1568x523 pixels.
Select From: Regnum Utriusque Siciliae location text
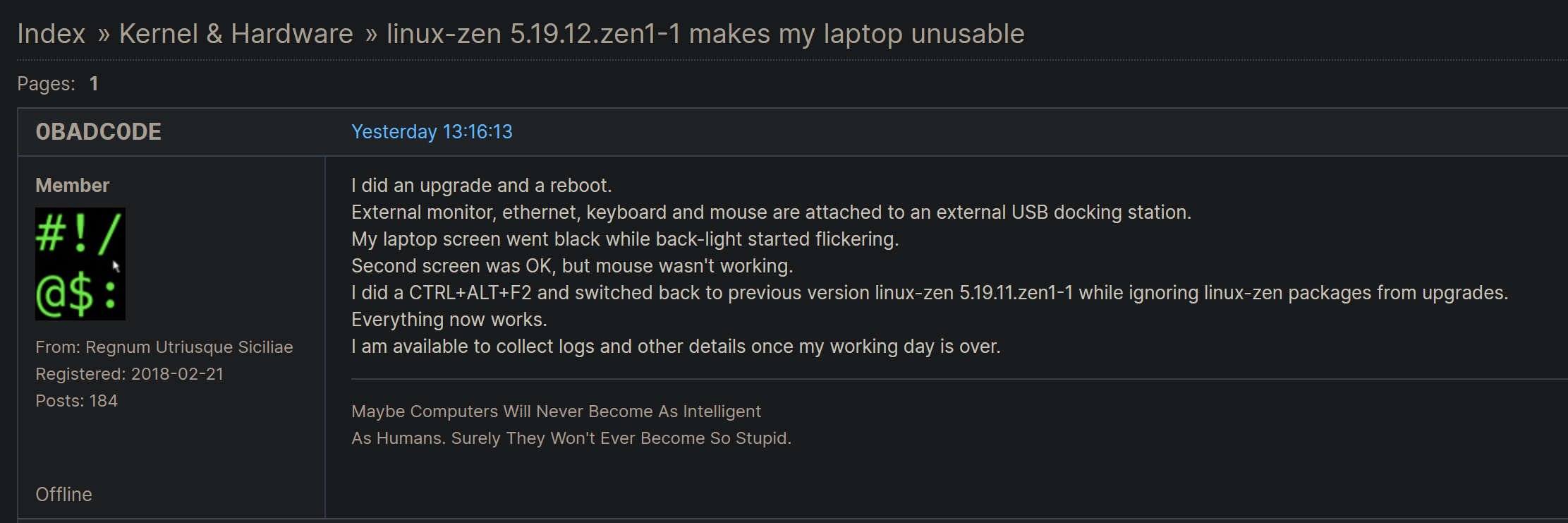[164, 347]
